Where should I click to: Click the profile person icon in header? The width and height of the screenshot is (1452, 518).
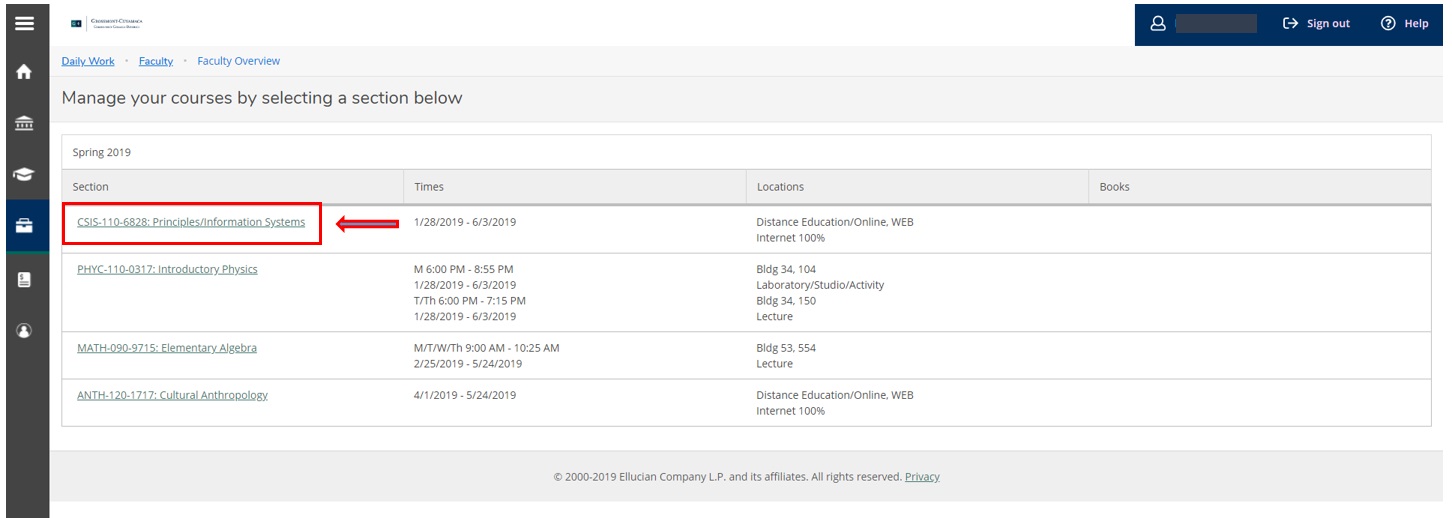[1158, 23]
